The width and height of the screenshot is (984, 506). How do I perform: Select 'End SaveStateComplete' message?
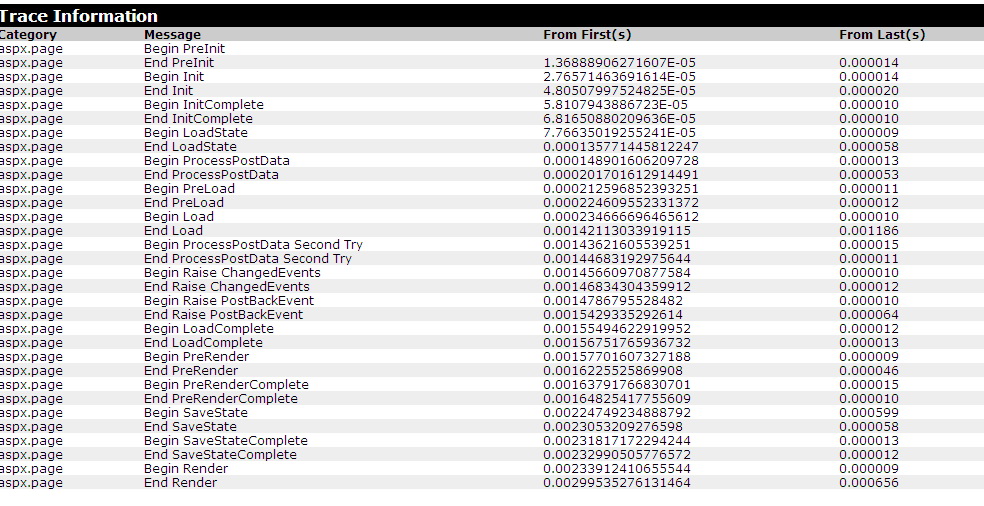(x=220, y=455)
